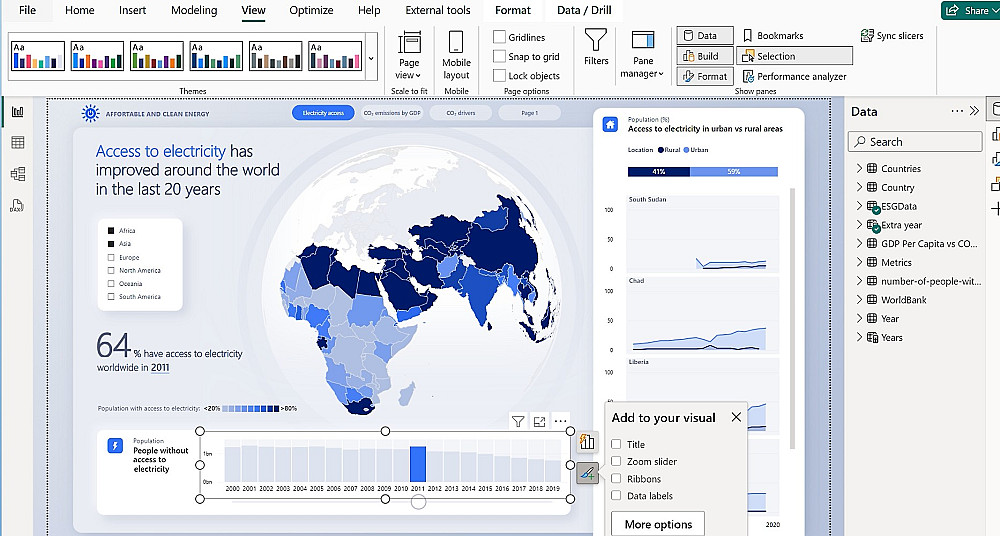The height and width of the screenshot is (536, 1000).
Task: Click the Sync slicers icon
Action: pyautogui.click(x=867, y=36)
